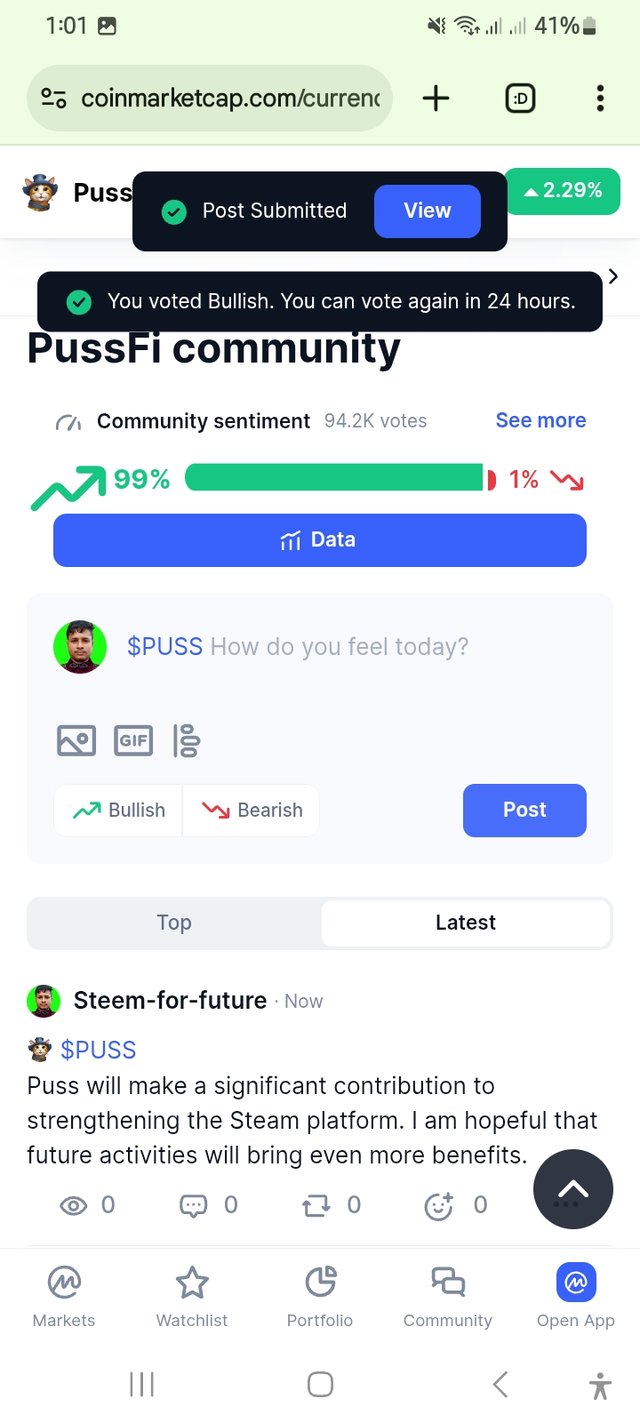This screenshot has height=1422, width=640.
Task: Add a poll to post
Action: pyautogui.click(x=187, y=741)
